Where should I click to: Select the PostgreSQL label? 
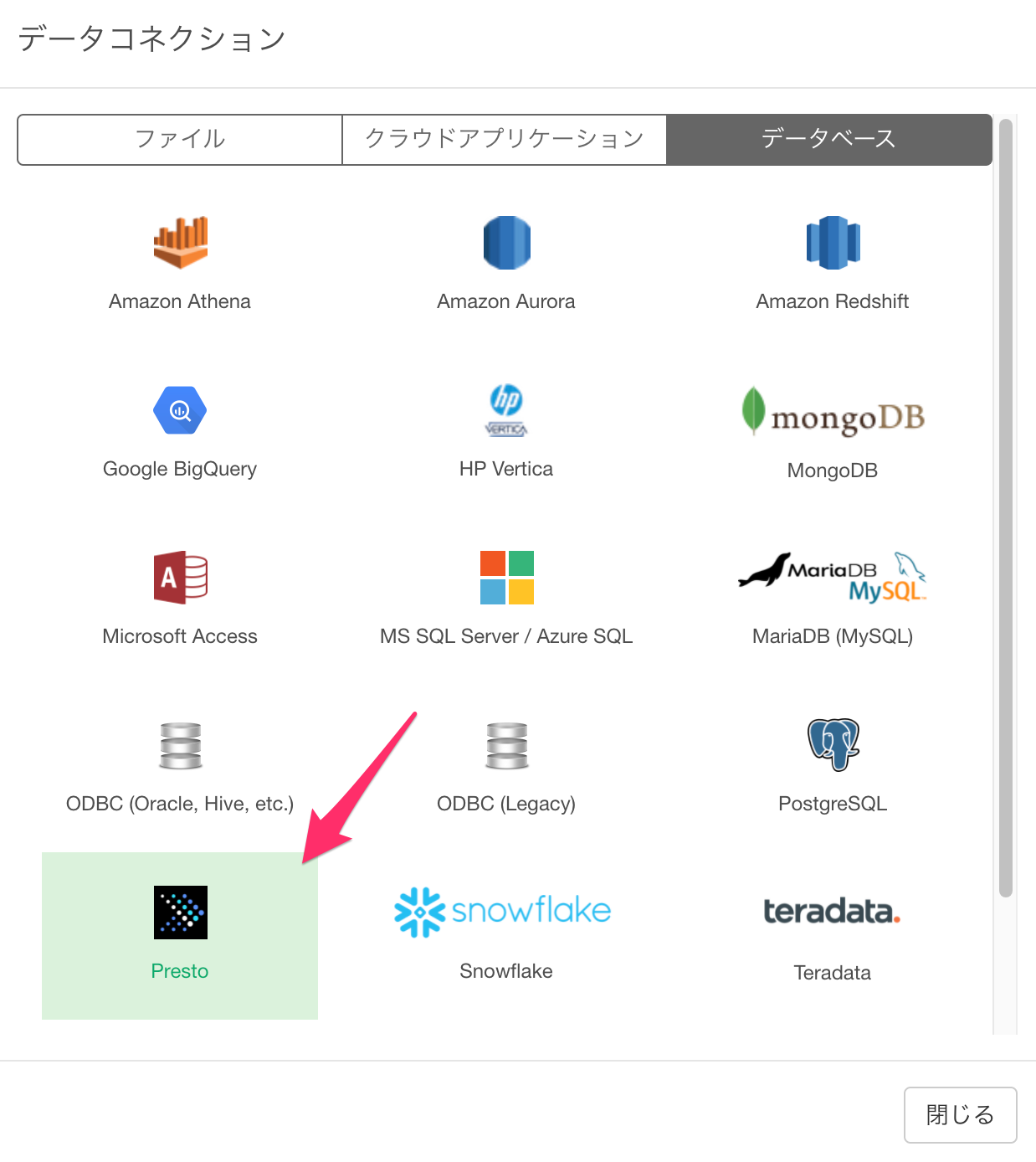pyautogui.click(x=833, y=804)
